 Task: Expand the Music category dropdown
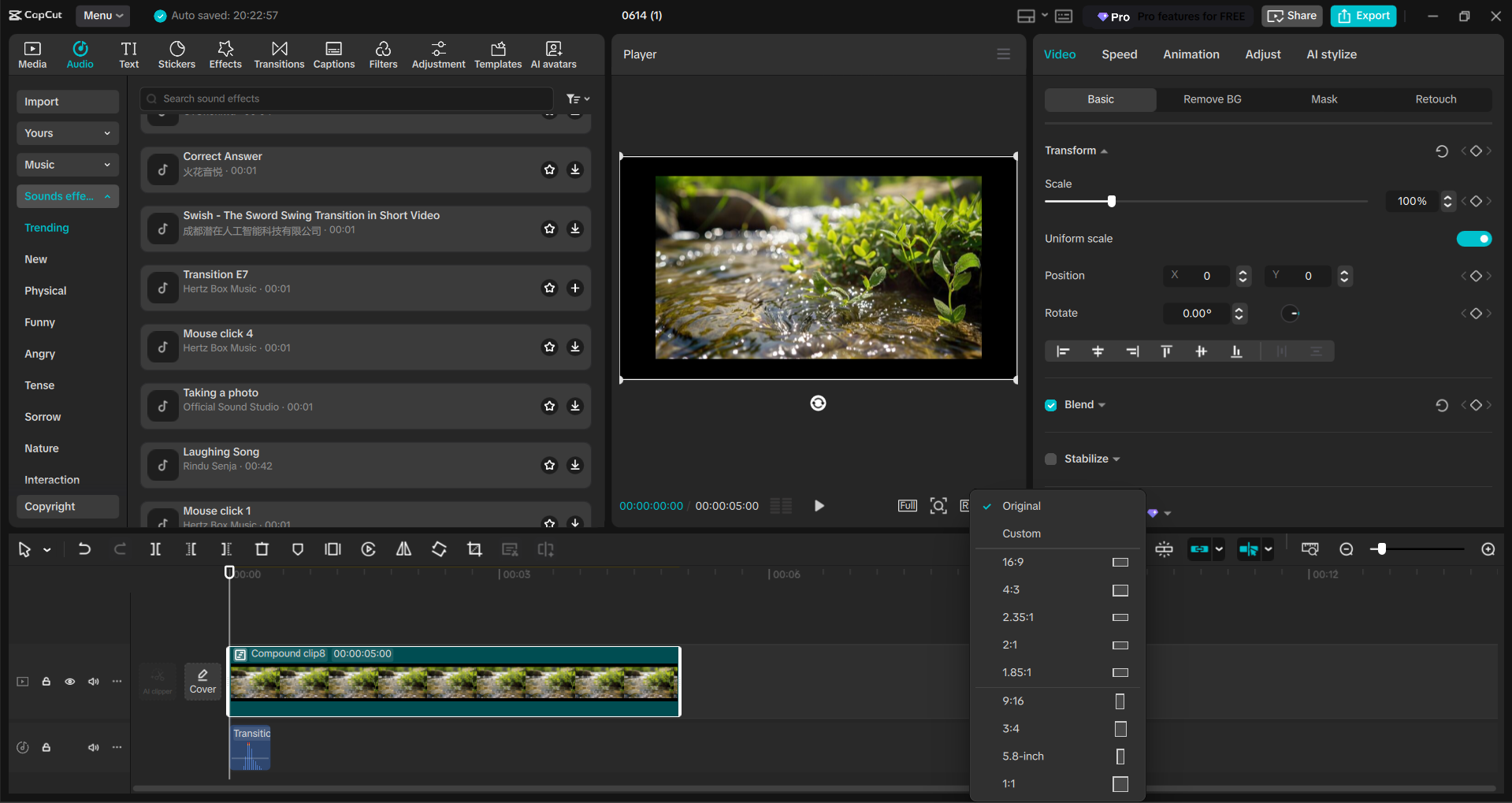click(x=107, y=164)
